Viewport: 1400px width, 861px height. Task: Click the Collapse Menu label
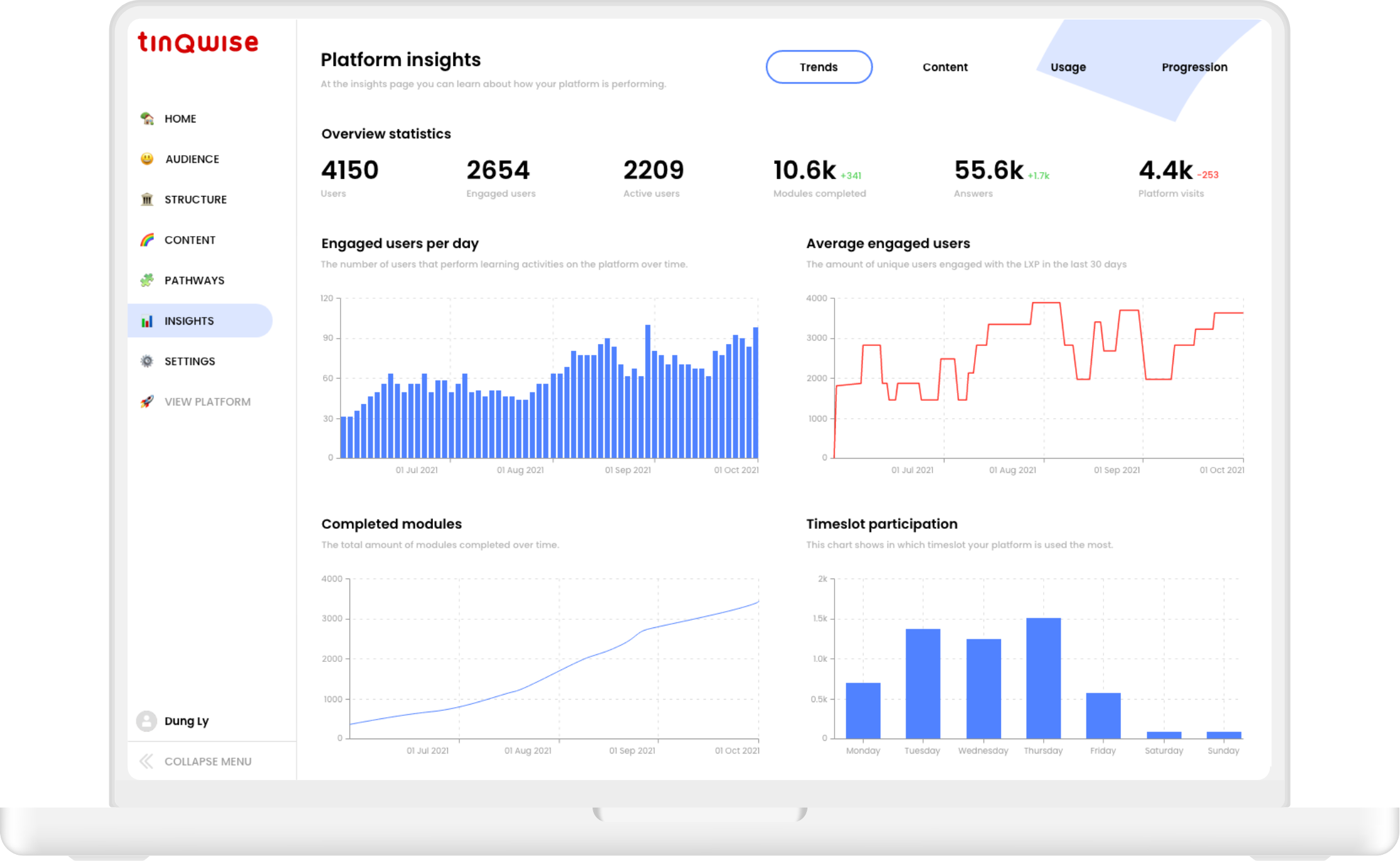[x=208, y=761]
